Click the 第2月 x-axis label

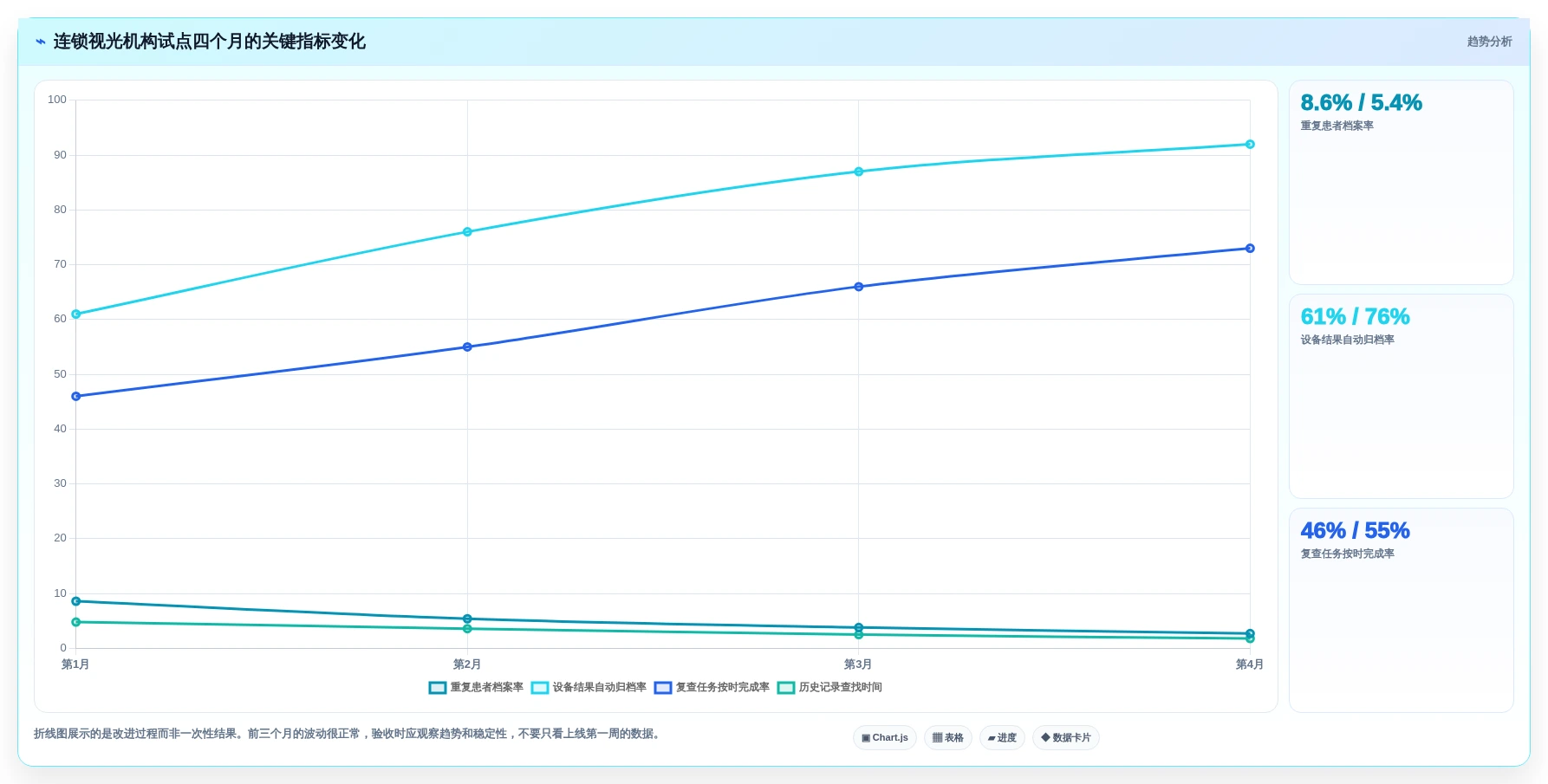467,664
